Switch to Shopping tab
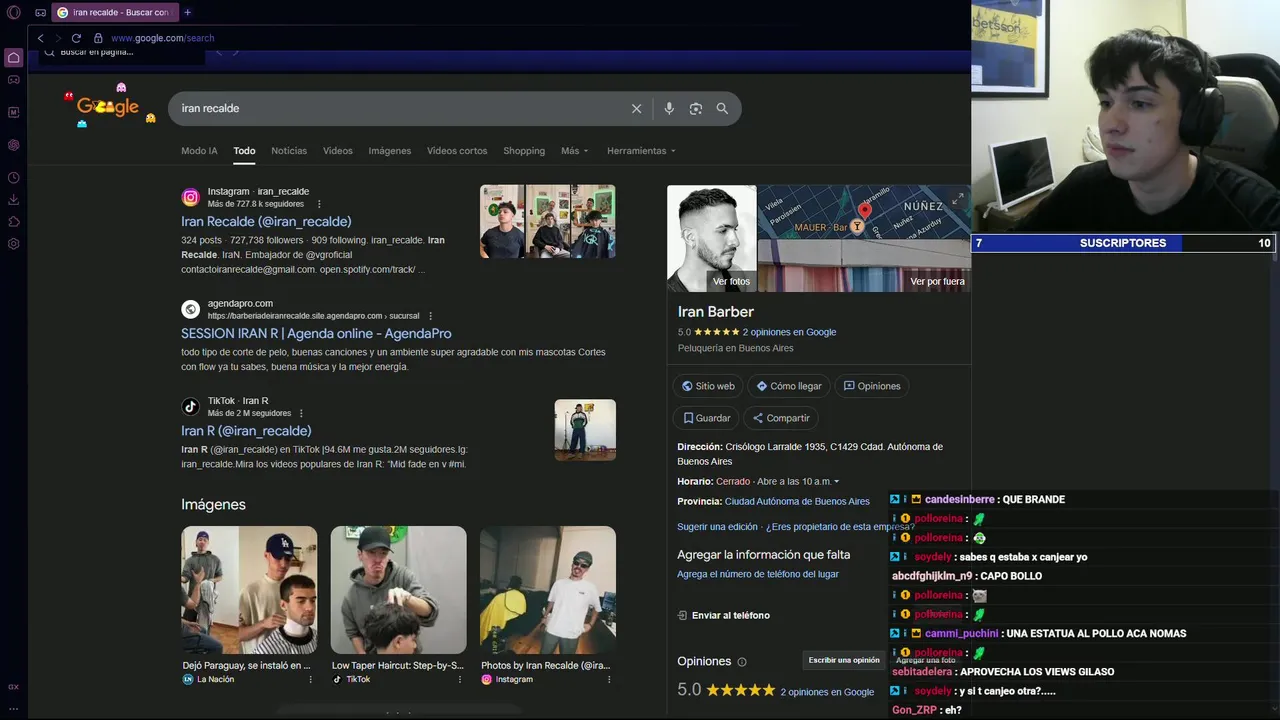1280x720 pixels. click(524, 151)
